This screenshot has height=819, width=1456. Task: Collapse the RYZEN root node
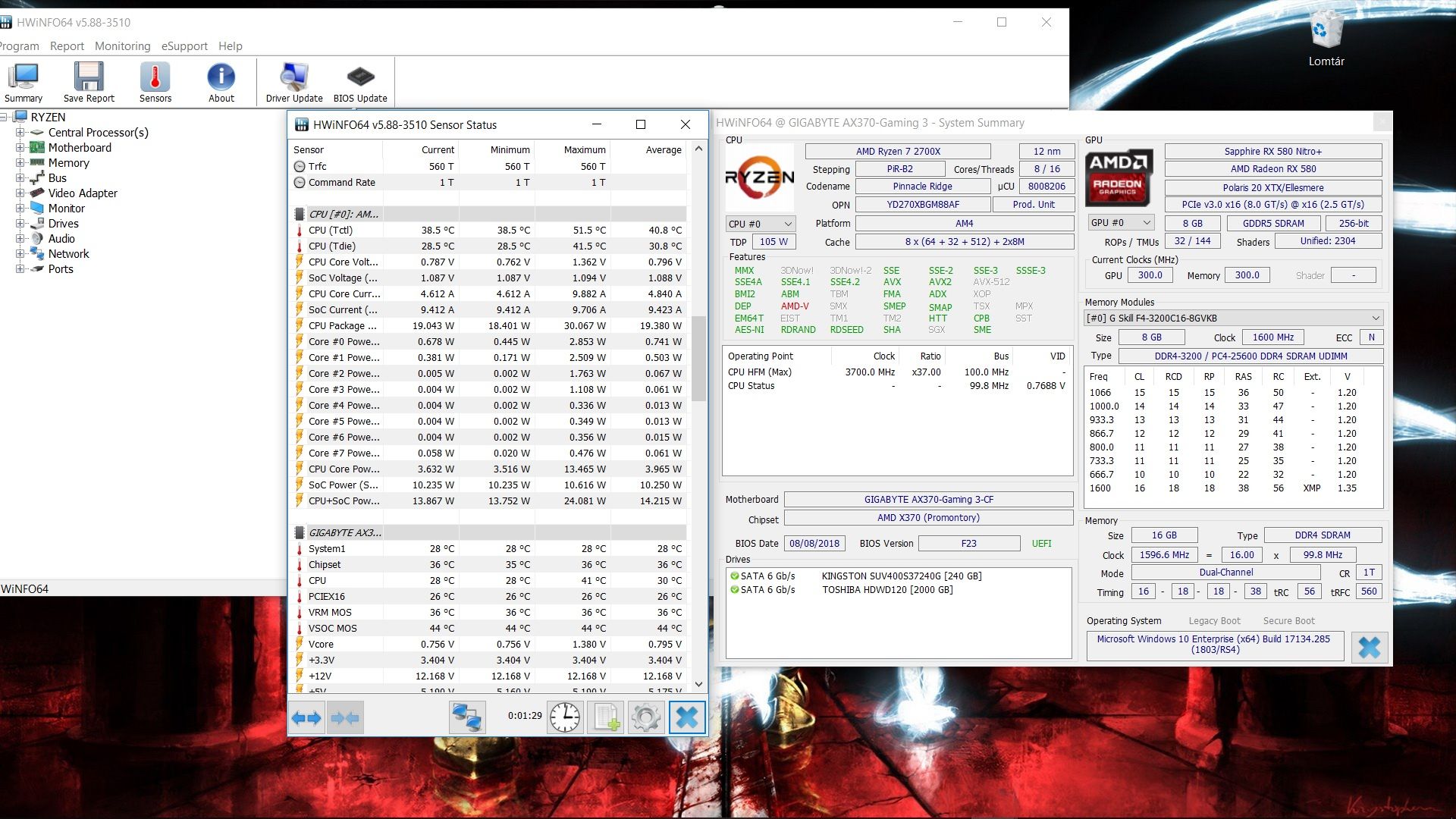[x=4, y=117]
